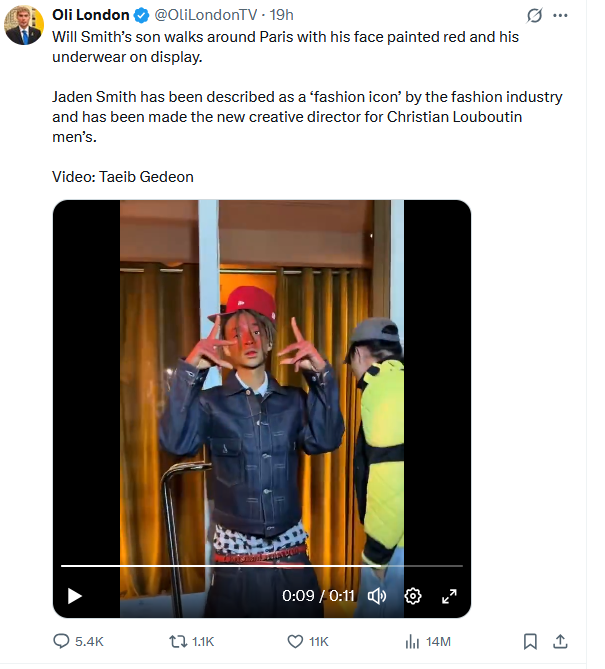
Task: Click the 0:09 / 0:11 time display
Action: coord(318,596)
